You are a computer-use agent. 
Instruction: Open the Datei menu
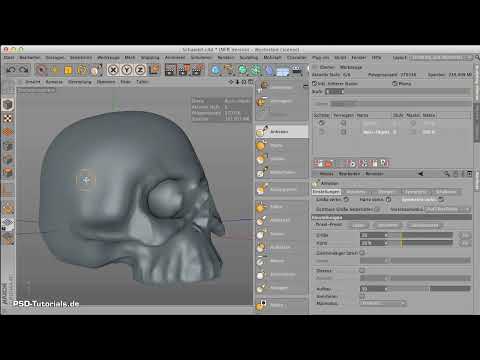coord(9,58)
